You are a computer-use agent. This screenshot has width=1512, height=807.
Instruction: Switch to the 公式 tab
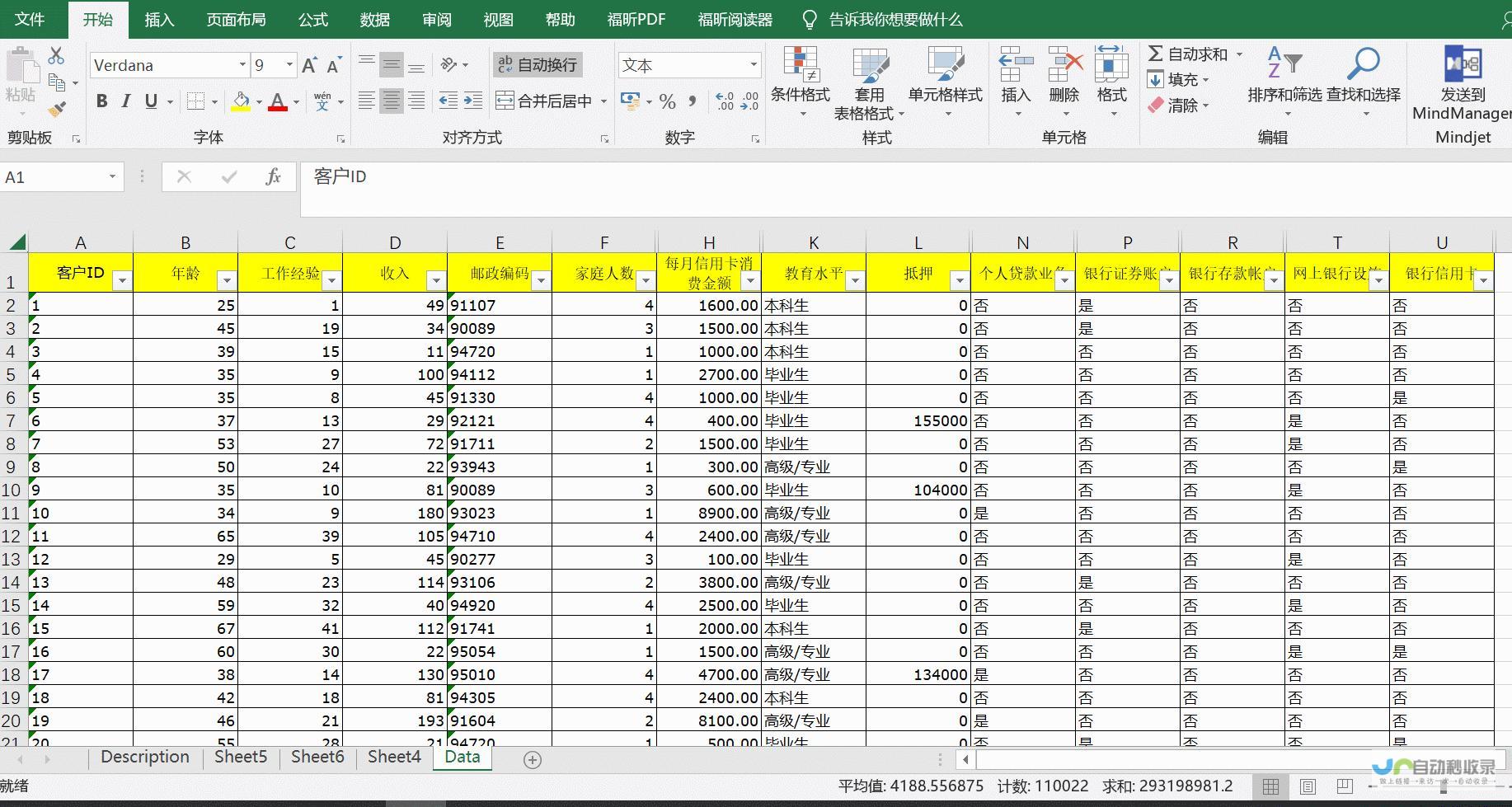(x=312, y=19)
